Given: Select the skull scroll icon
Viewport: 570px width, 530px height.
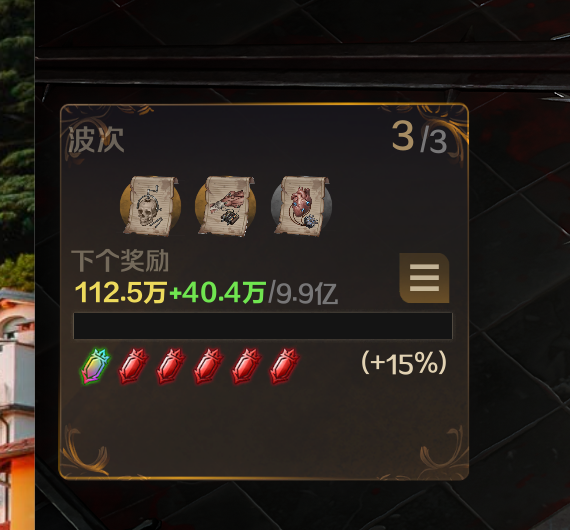Looking at the screenshot, I should tap(150, 206).
